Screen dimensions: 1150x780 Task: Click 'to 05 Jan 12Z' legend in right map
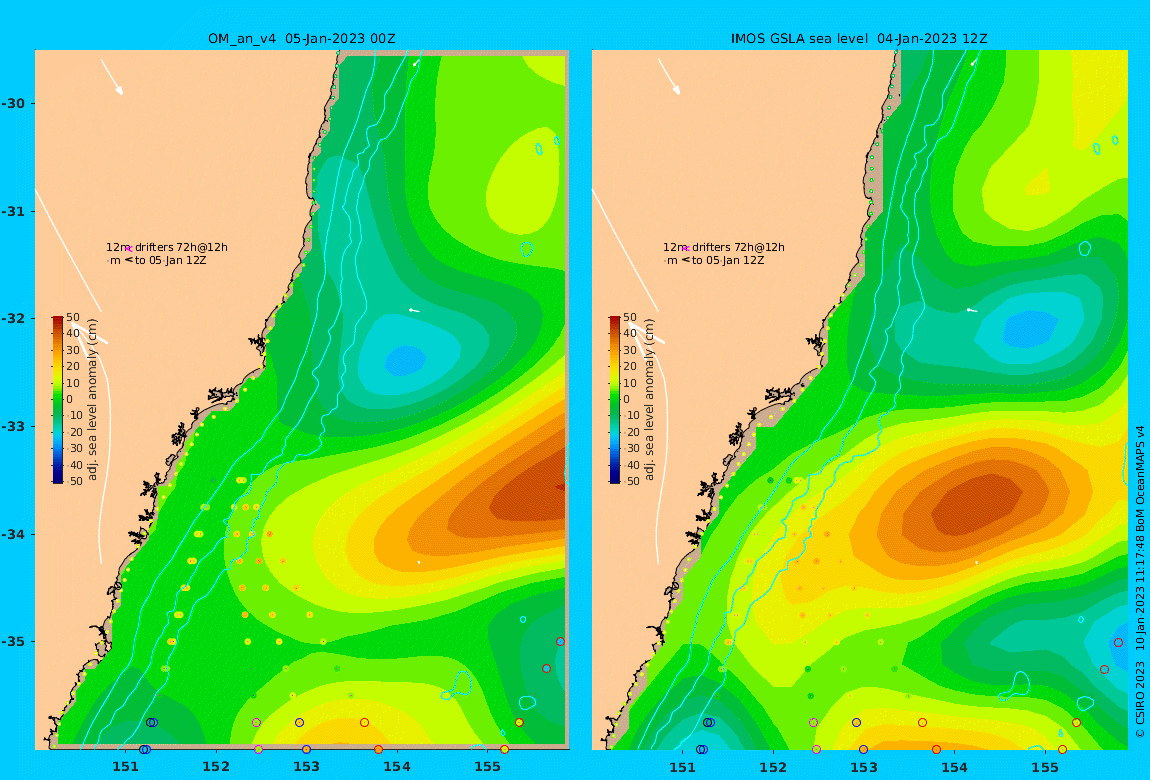point(728,260)
